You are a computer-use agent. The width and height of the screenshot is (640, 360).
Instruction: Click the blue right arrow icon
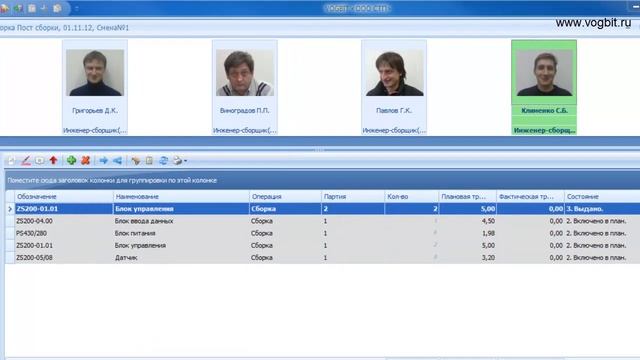[x=103, y=160]
